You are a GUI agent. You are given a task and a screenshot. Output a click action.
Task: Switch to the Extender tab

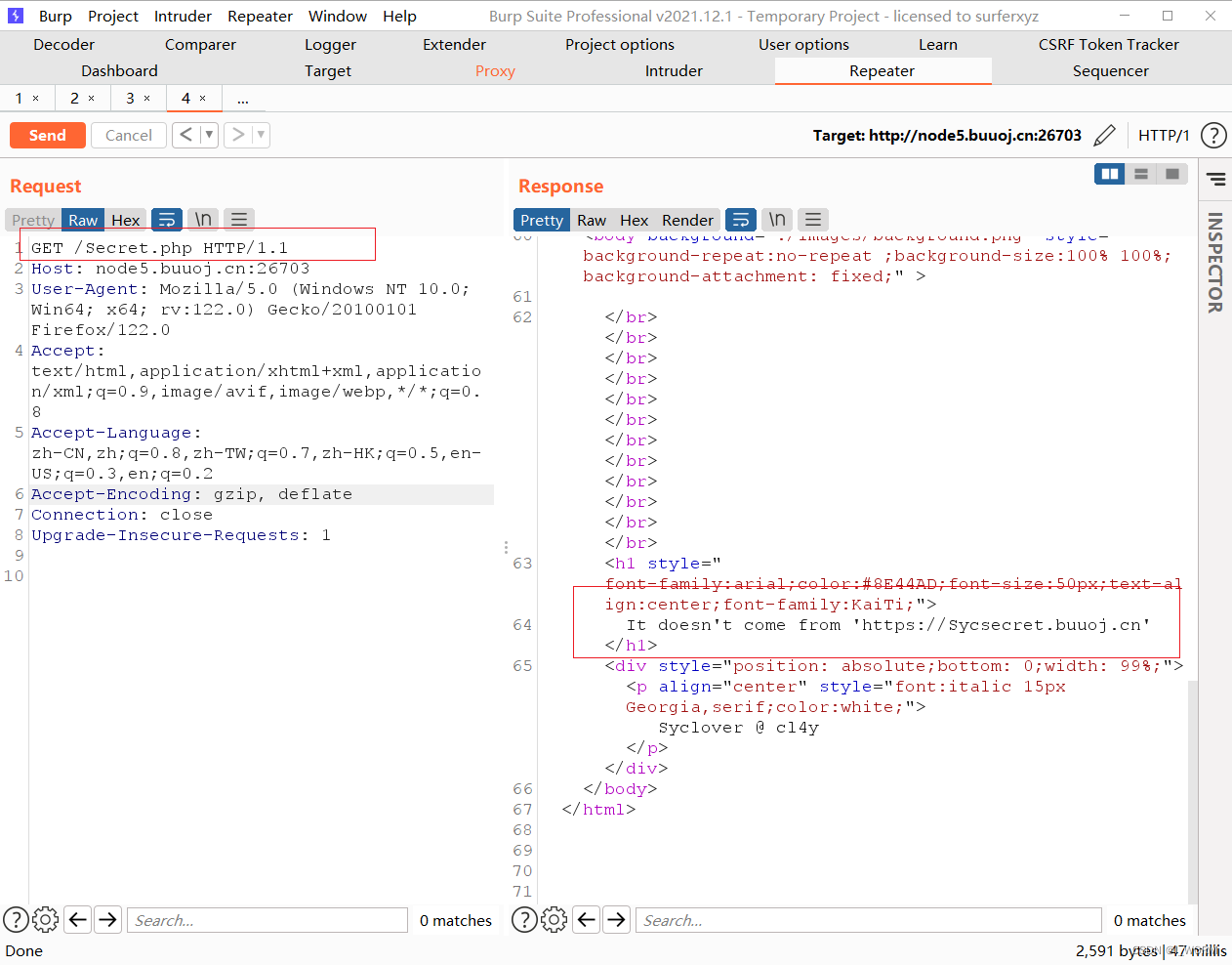[x=454, y=45]
